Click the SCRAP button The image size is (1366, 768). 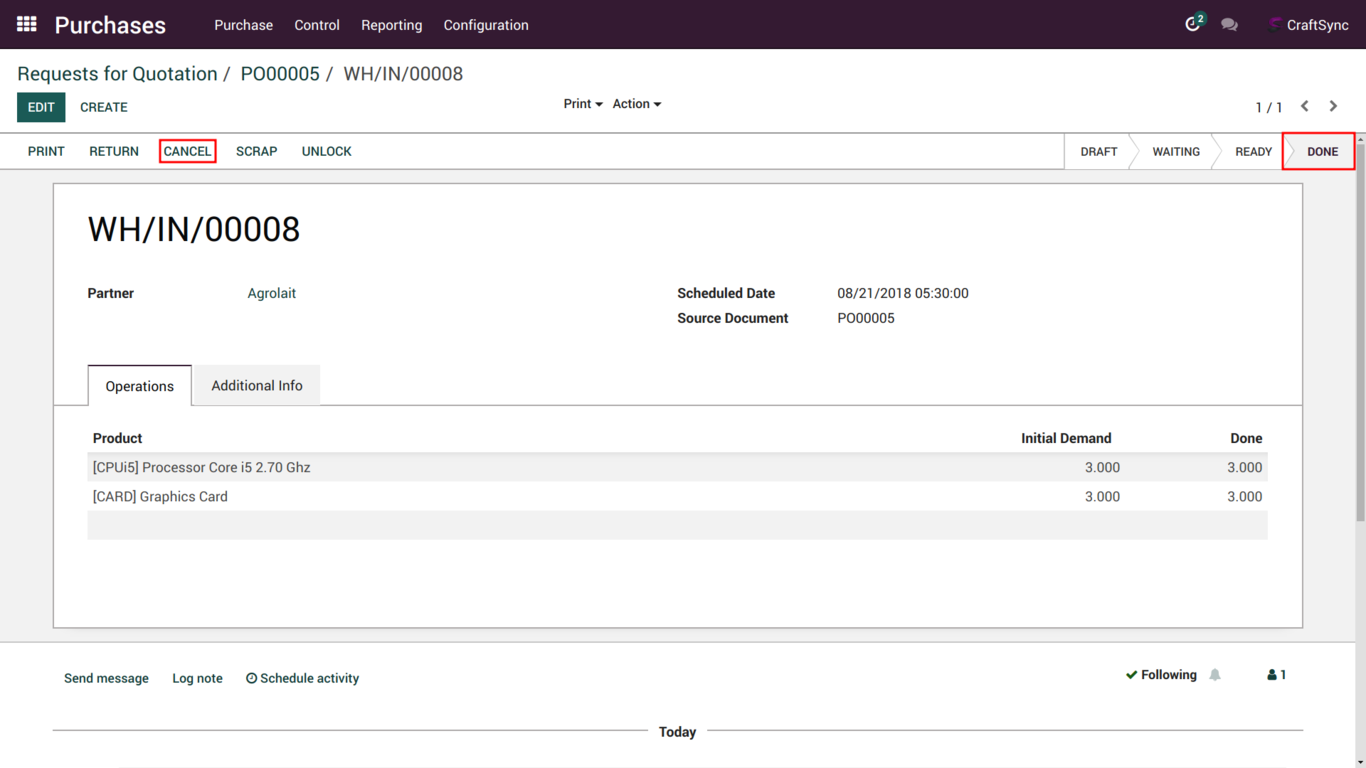point(256,151)
